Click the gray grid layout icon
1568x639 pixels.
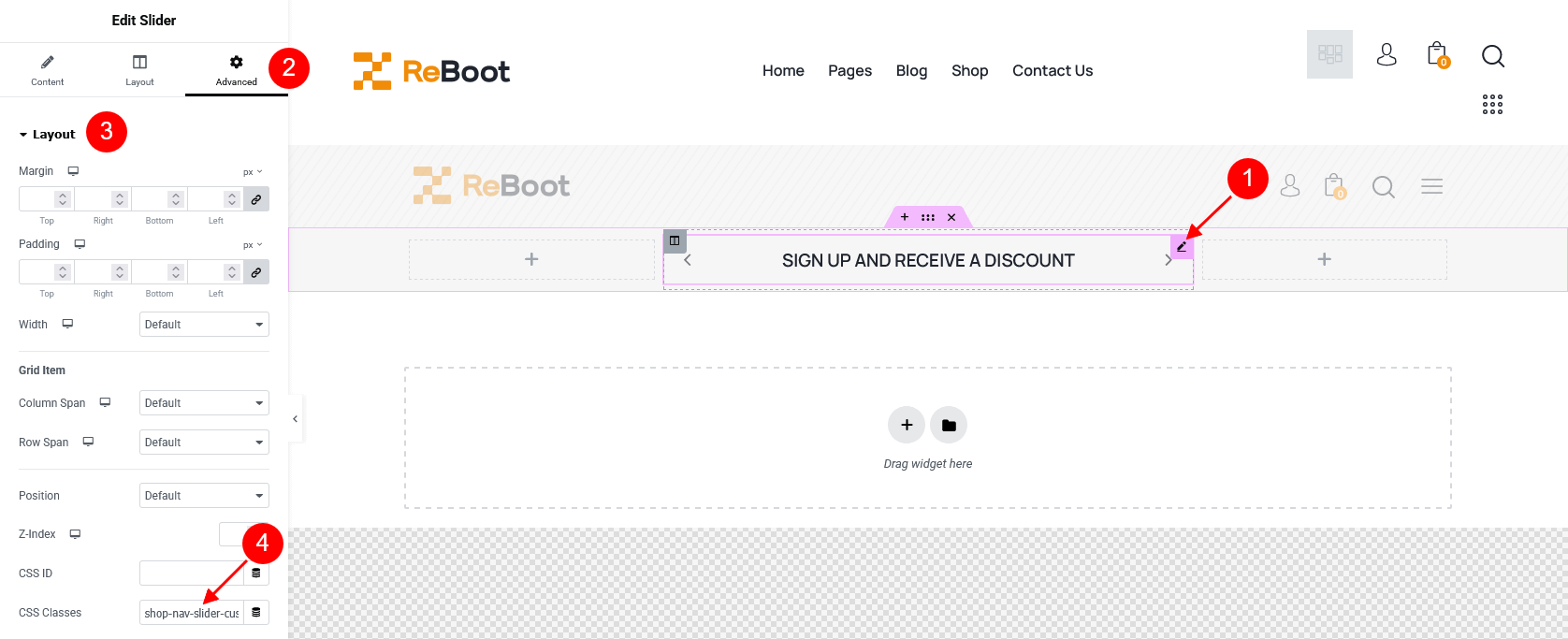point(1329,54)
